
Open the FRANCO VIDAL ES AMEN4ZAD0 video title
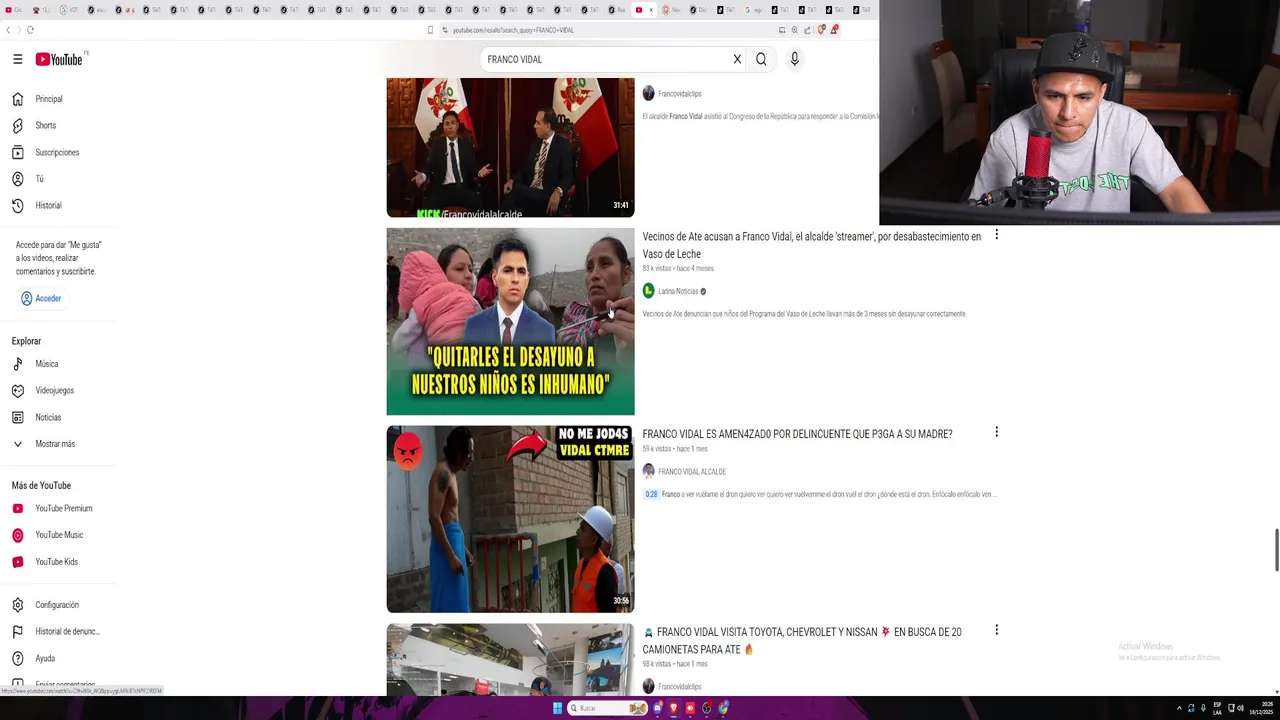tap(797, 434)
